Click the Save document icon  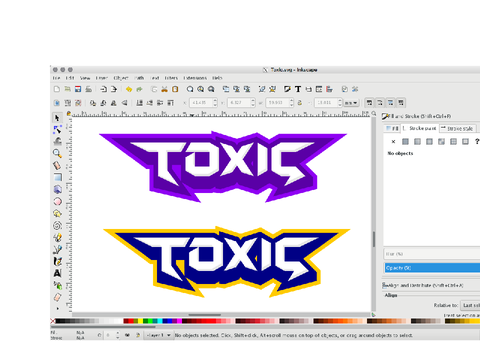point(78,89)
